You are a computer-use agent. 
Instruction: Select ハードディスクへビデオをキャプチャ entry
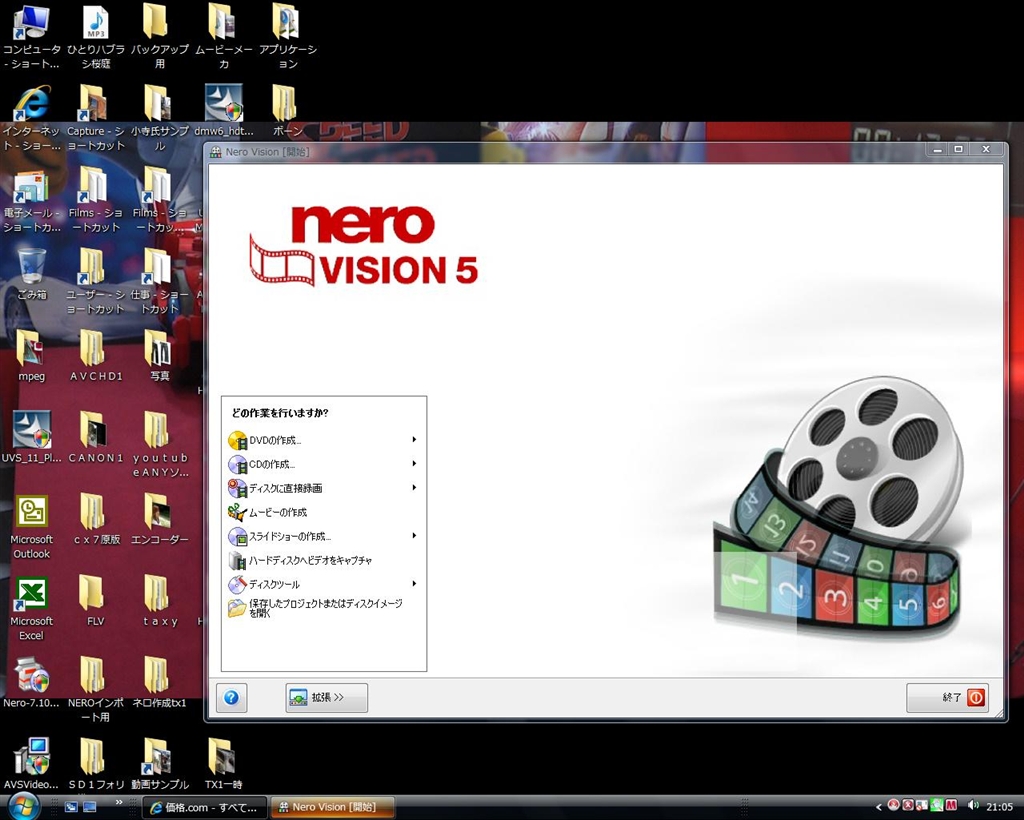310,560
